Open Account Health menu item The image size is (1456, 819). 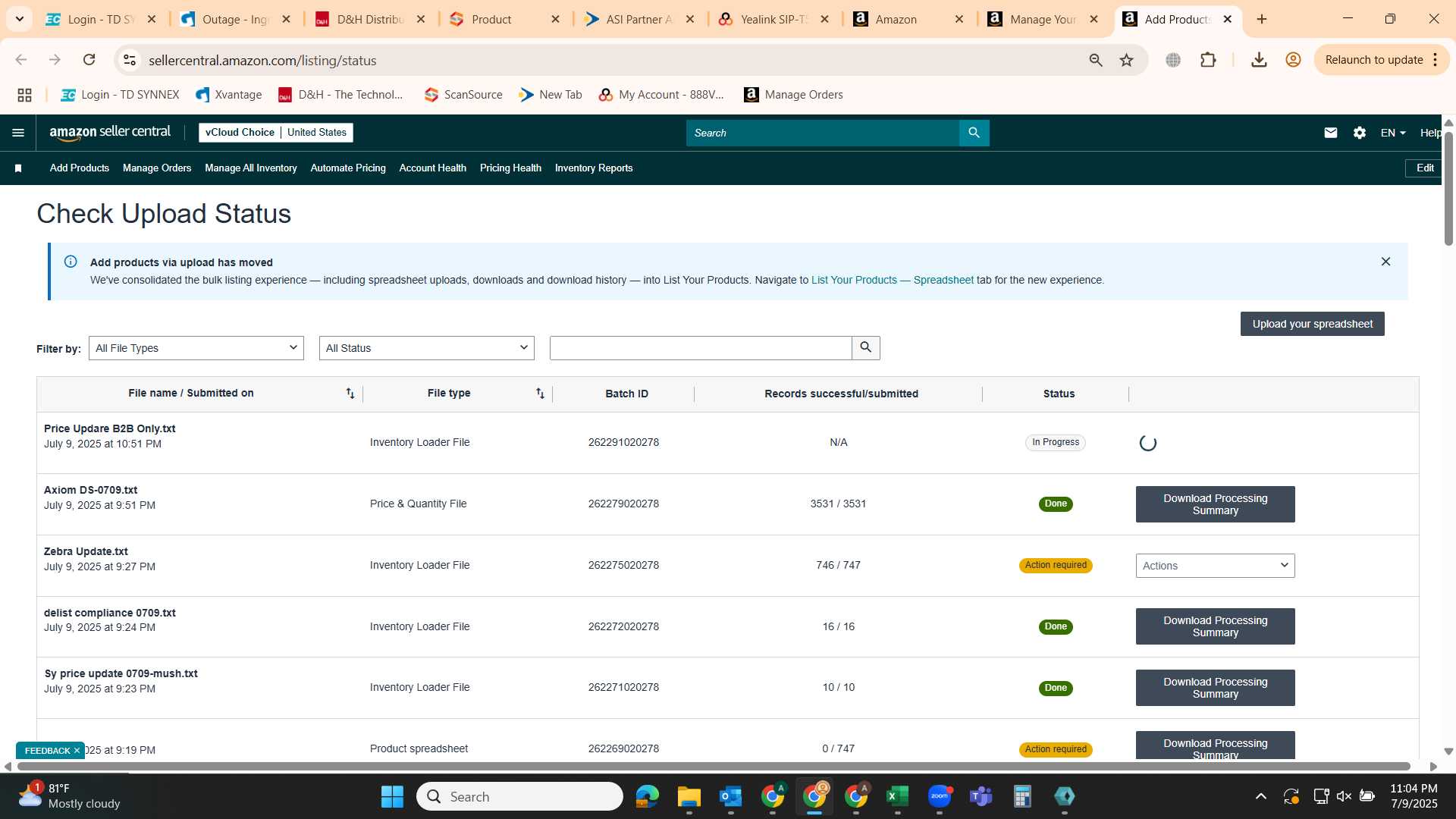[x=433, y=168]
